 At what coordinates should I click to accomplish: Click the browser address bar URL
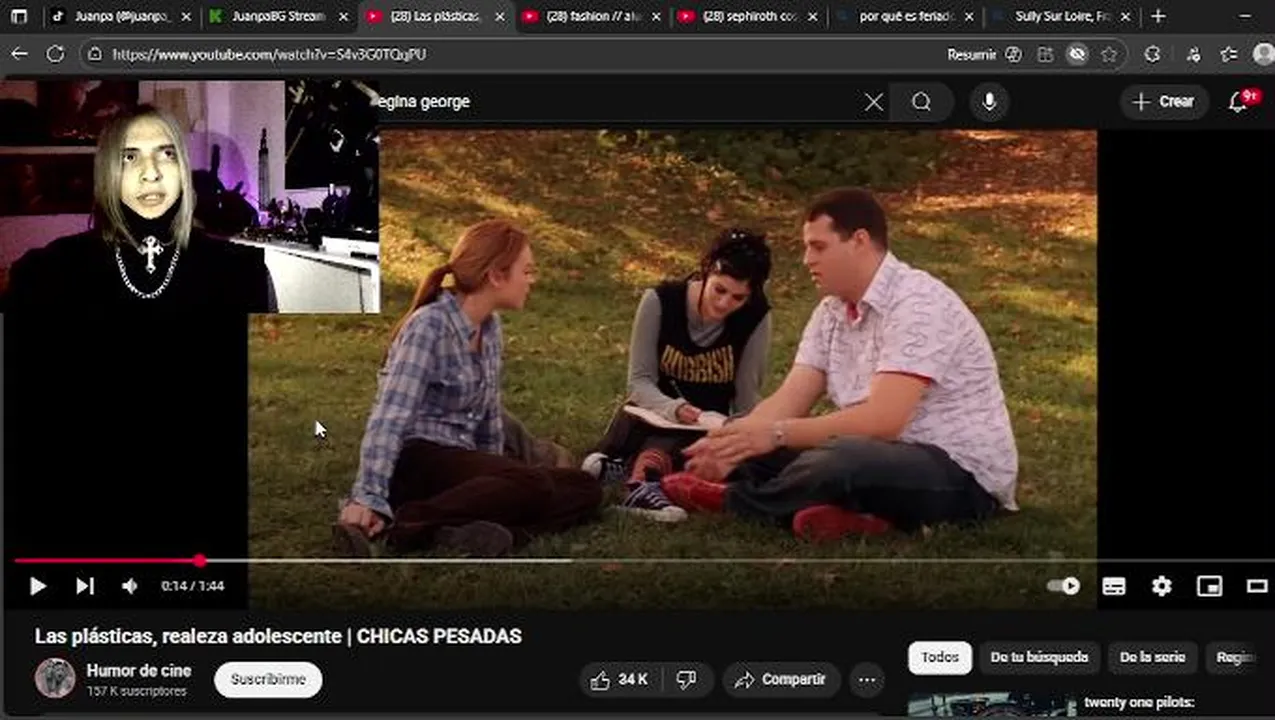pos(270,55)
